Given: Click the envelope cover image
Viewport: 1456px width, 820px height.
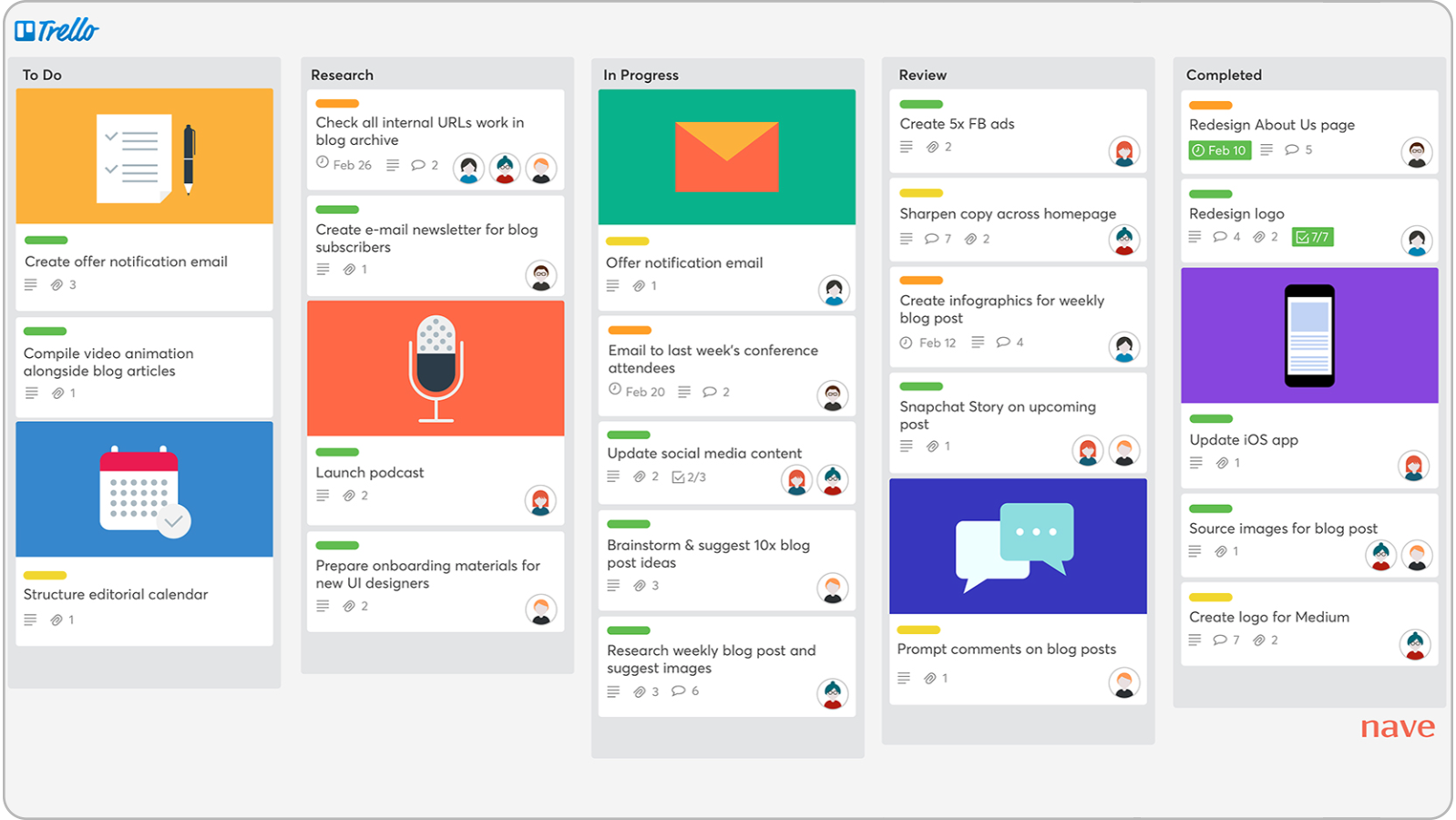Looking at the screenshot, I should click(x=727, y=157).
